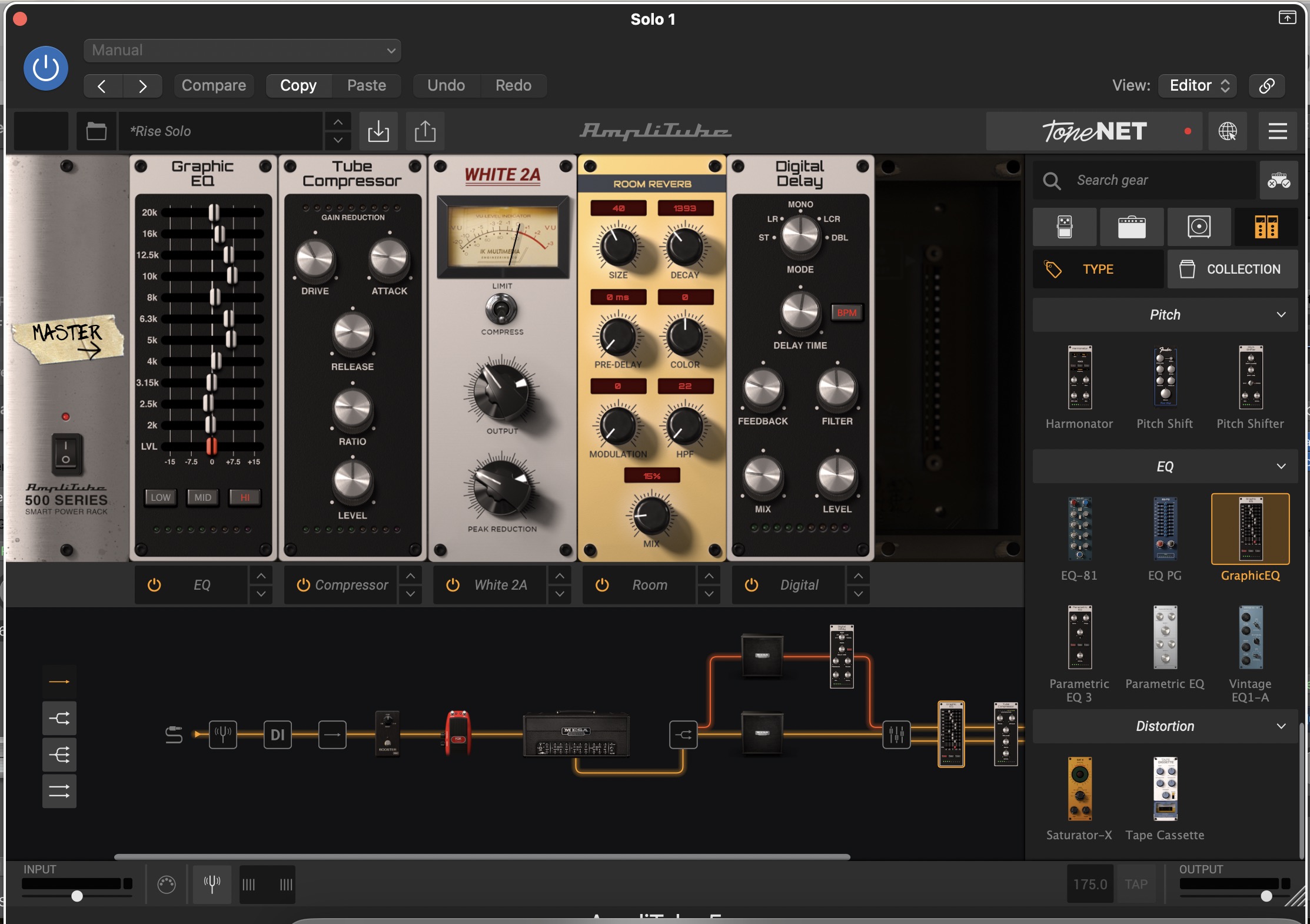The height and width of the screenshot is (924, 1310).
Task: Open the hamburger main menu
Action: (x=1278, y=131)
